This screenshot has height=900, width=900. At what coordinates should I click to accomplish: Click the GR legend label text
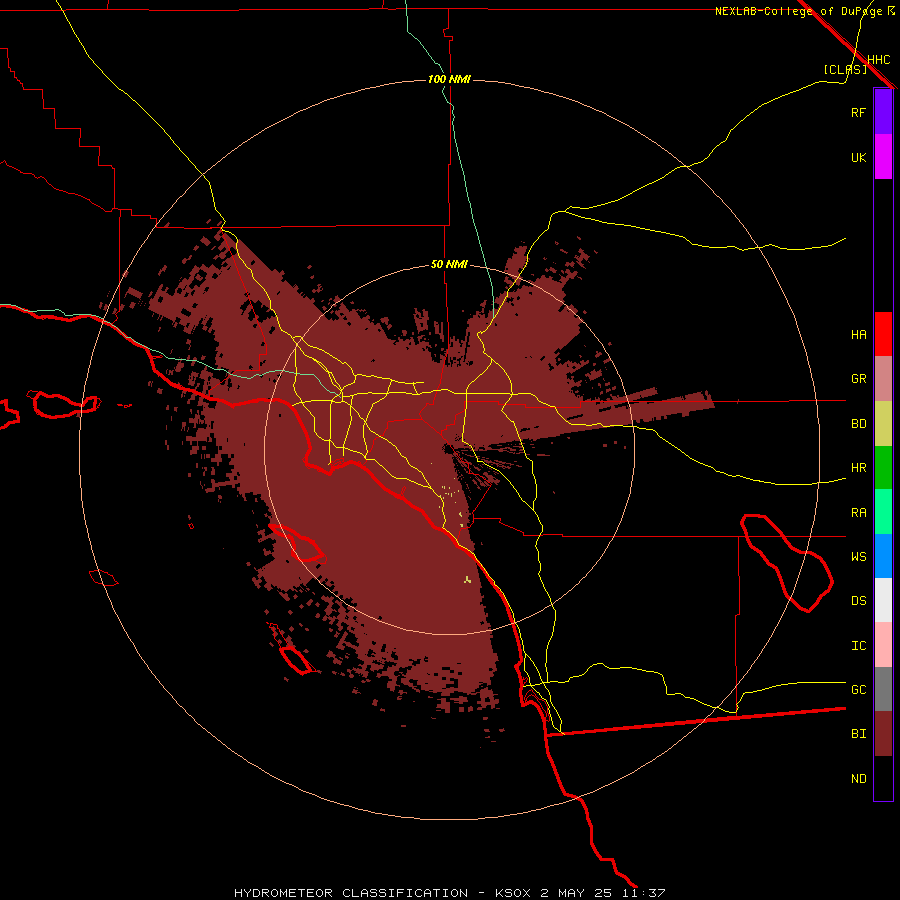tap(858, 379)
